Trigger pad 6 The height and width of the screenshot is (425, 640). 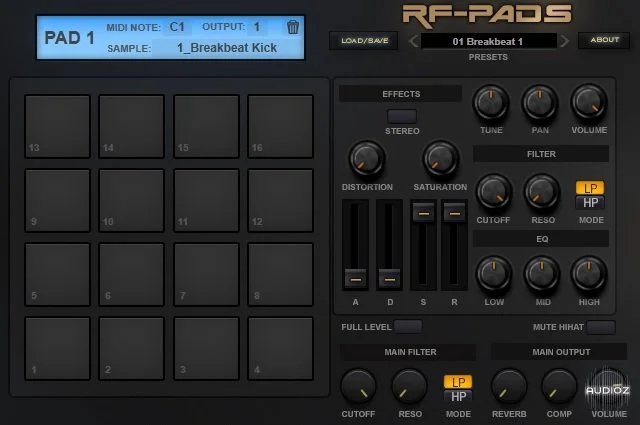coord(131,274)
